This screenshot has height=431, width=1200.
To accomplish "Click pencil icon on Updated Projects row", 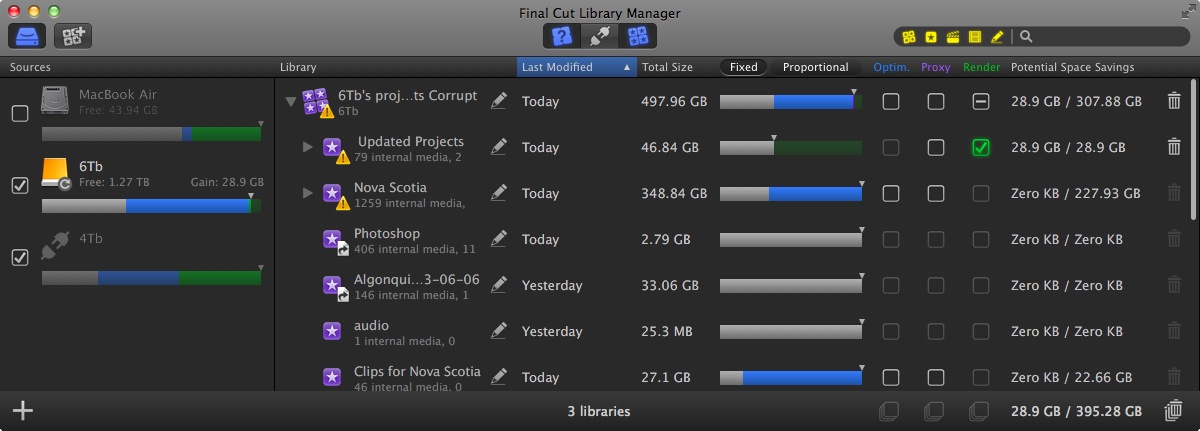I will pyautogui.click(x=499, y=146).
